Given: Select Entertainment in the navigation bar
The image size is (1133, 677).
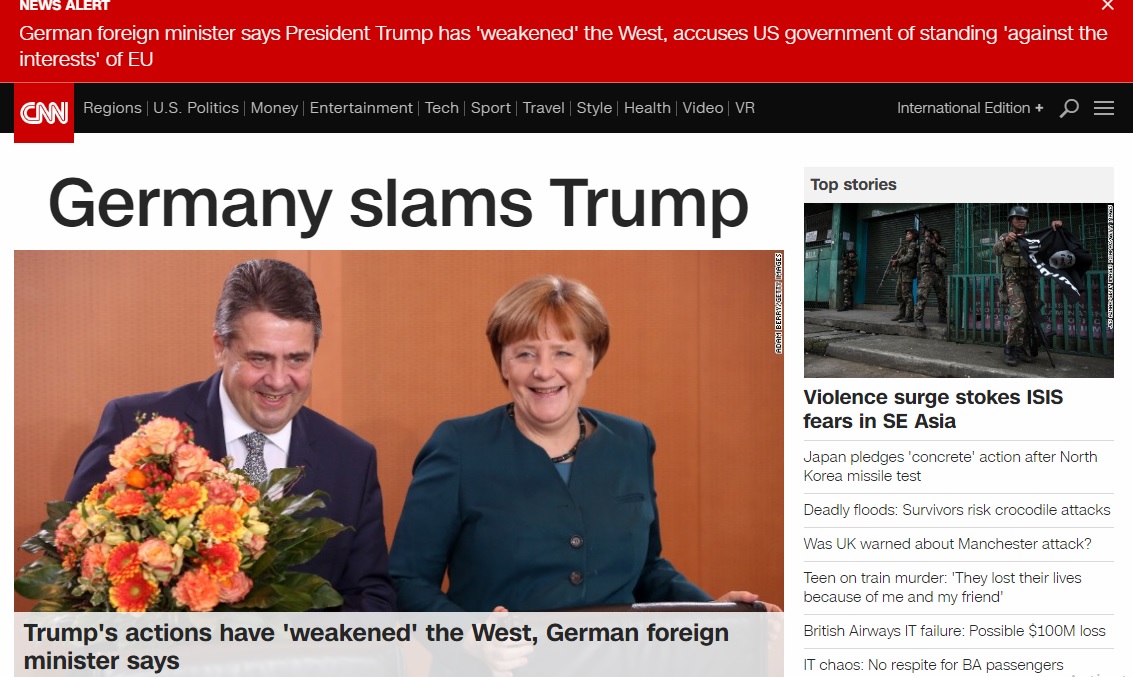Looking at the screenshot, I should pos(361,108).
